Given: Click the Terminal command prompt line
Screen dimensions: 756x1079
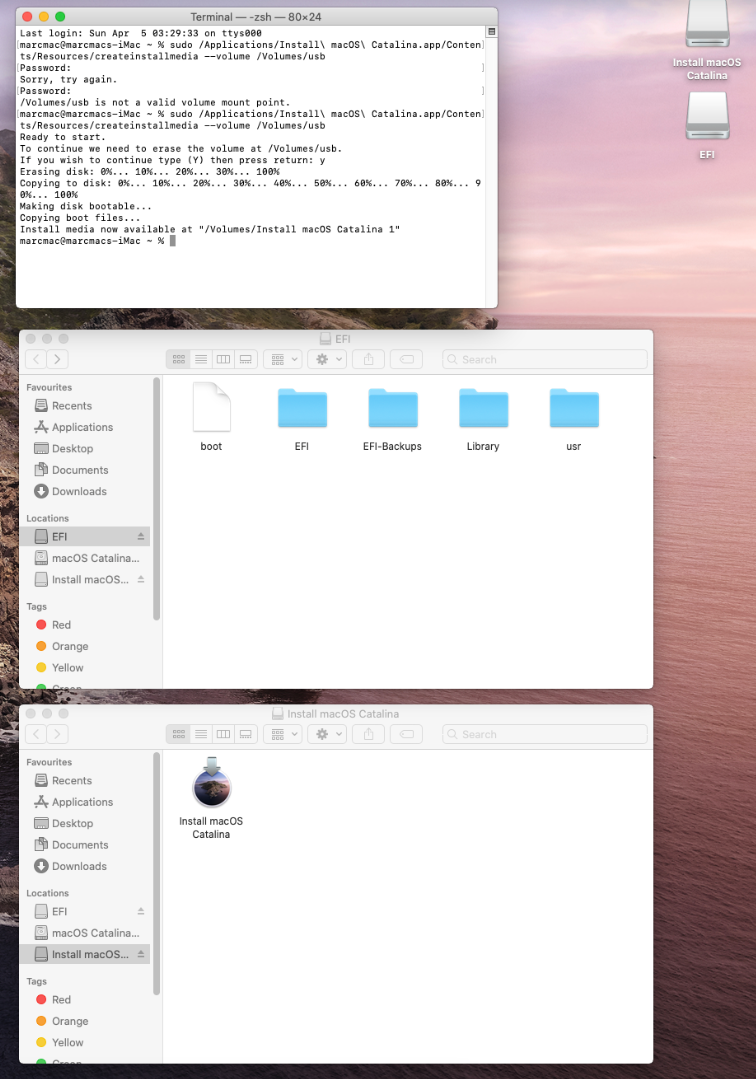Looking at the screenshot, I should (x=98, y=241).
